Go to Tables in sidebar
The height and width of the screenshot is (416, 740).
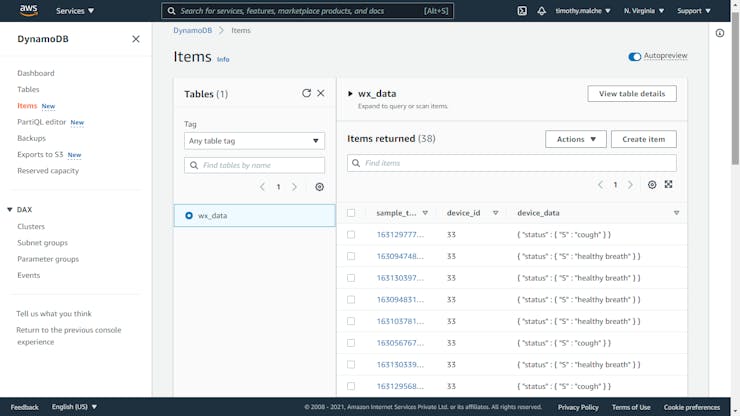coord(28,89)
